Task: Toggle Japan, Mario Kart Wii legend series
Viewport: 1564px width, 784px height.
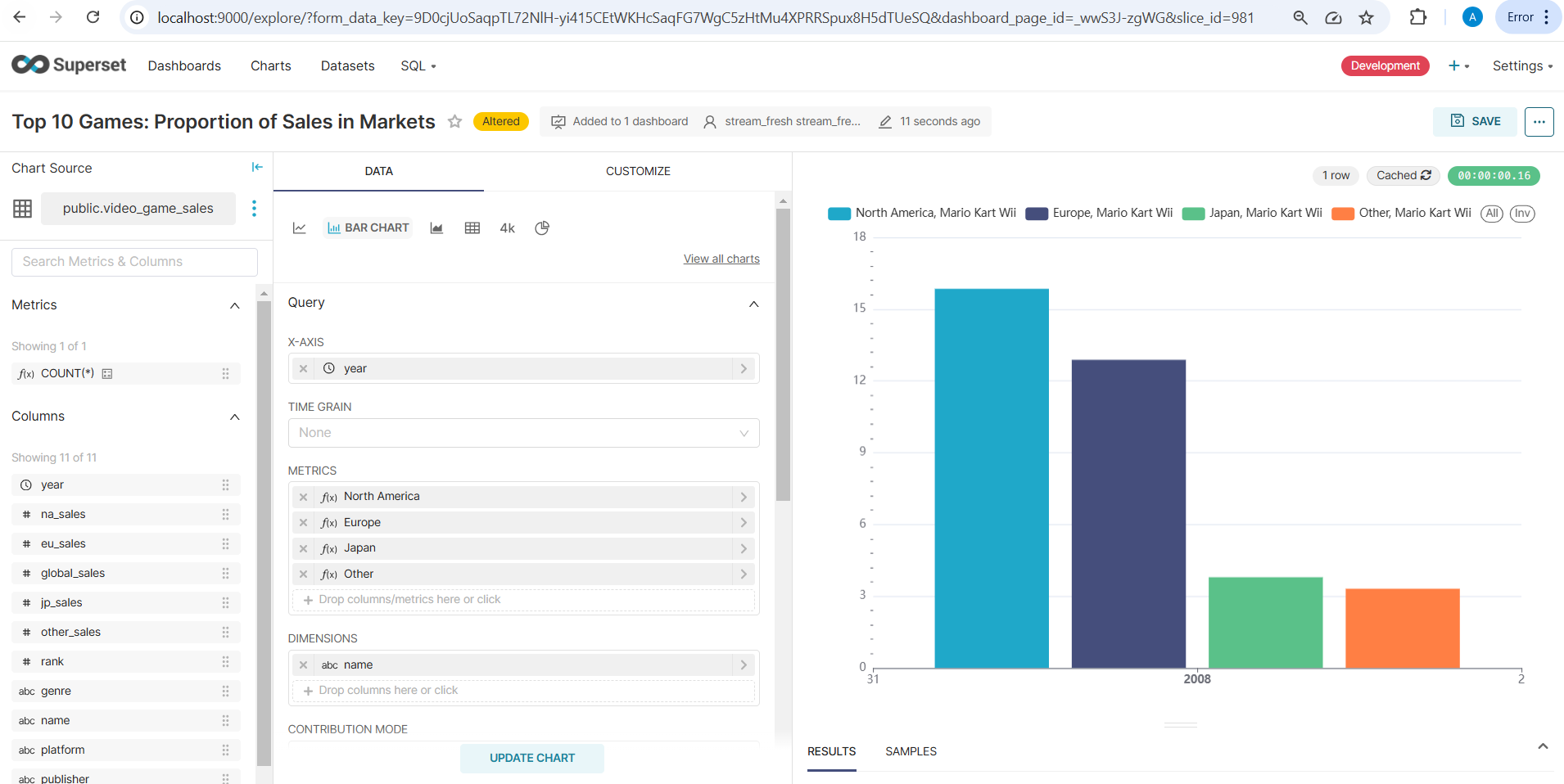Action: (x=1252, y=213)
